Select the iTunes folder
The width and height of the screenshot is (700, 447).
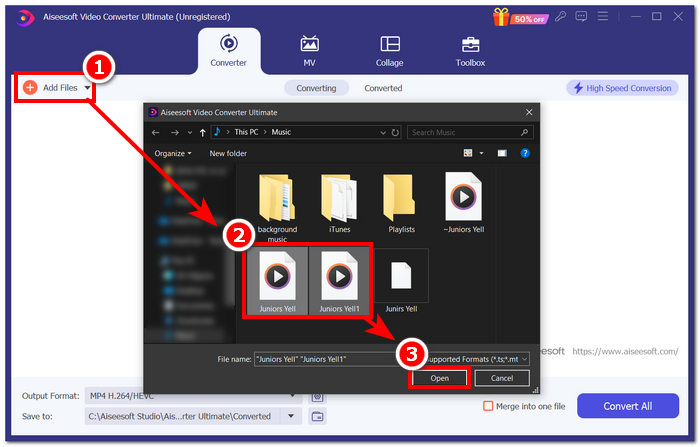[x=339, y=203]
